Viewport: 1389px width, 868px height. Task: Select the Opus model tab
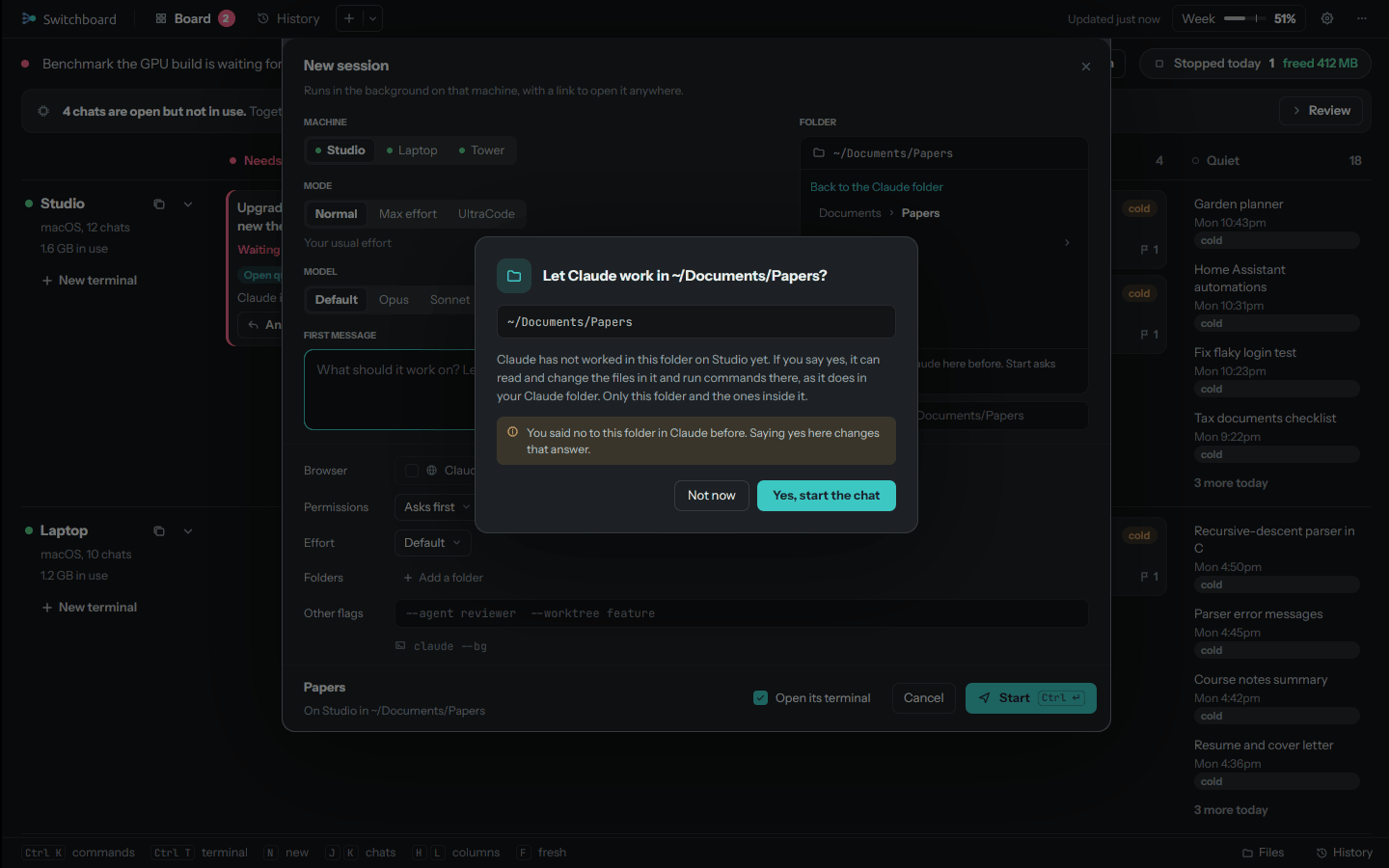tap(394, 300)
